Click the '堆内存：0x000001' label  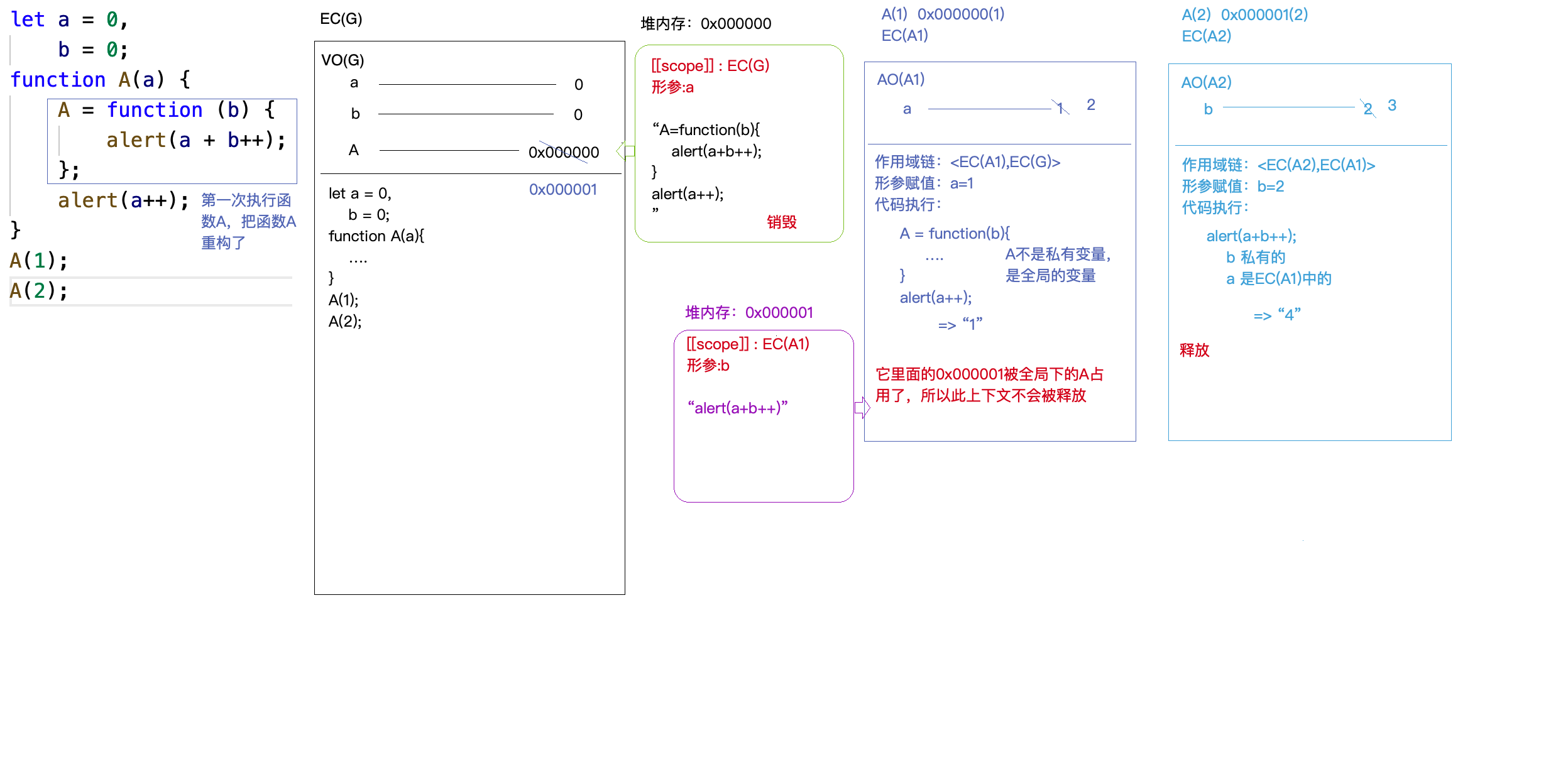(749, 312)
